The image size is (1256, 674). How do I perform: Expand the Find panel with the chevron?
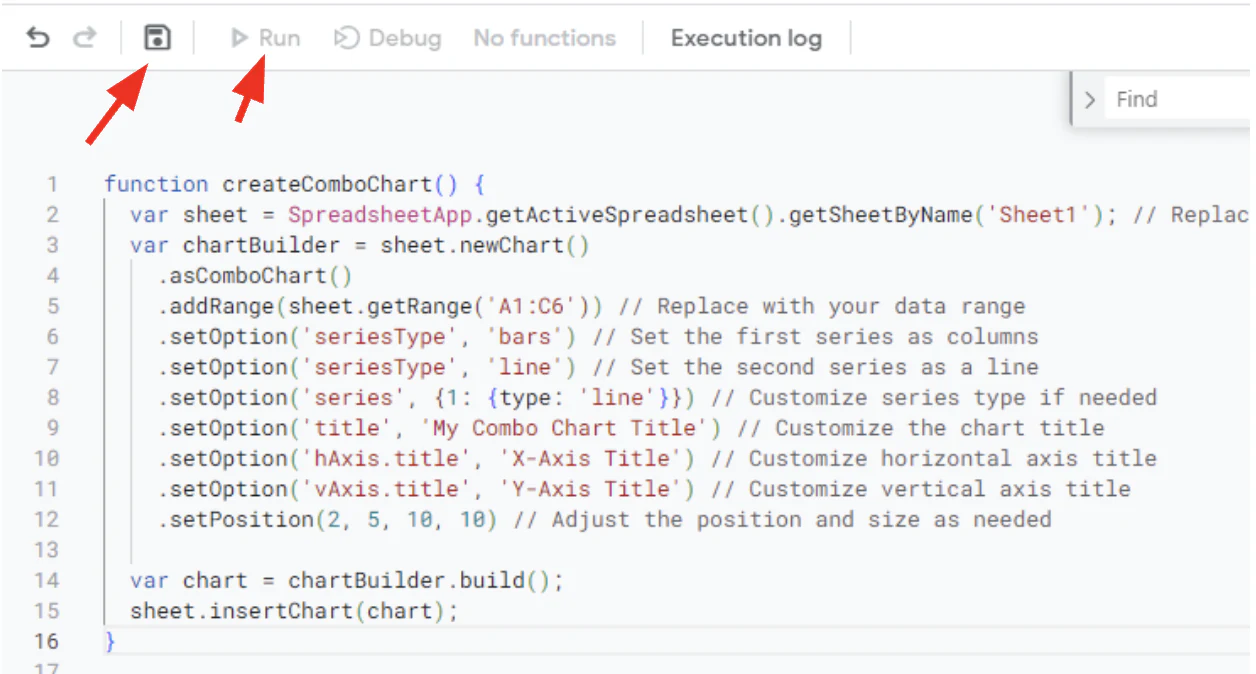pyautogui.click(x=1090, y=99)
